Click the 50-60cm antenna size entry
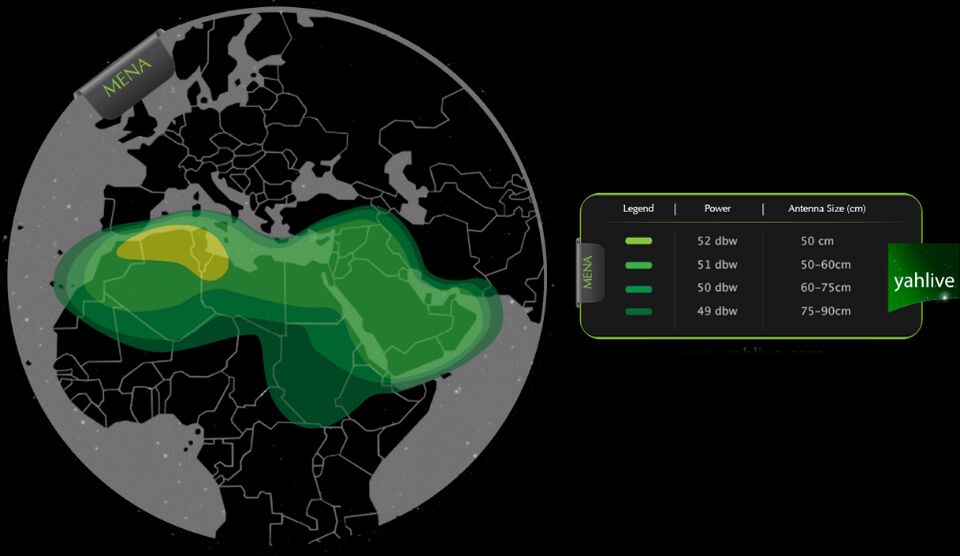This screenshot has width=960, height=556. 825,265
